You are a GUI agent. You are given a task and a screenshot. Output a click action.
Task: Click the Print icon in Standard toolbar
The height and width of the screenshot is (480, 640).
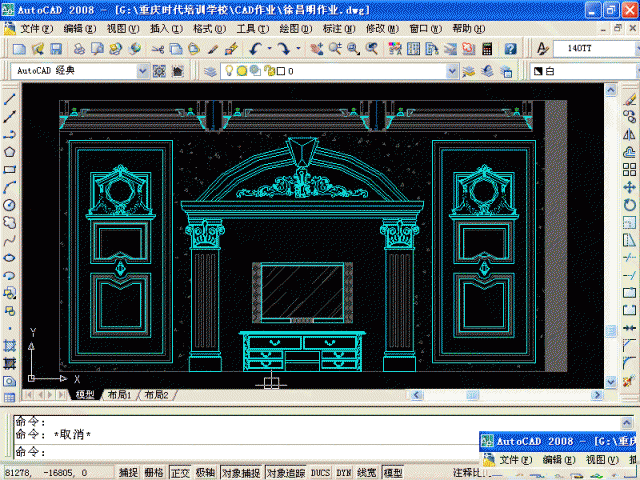(x=75, y=48)
